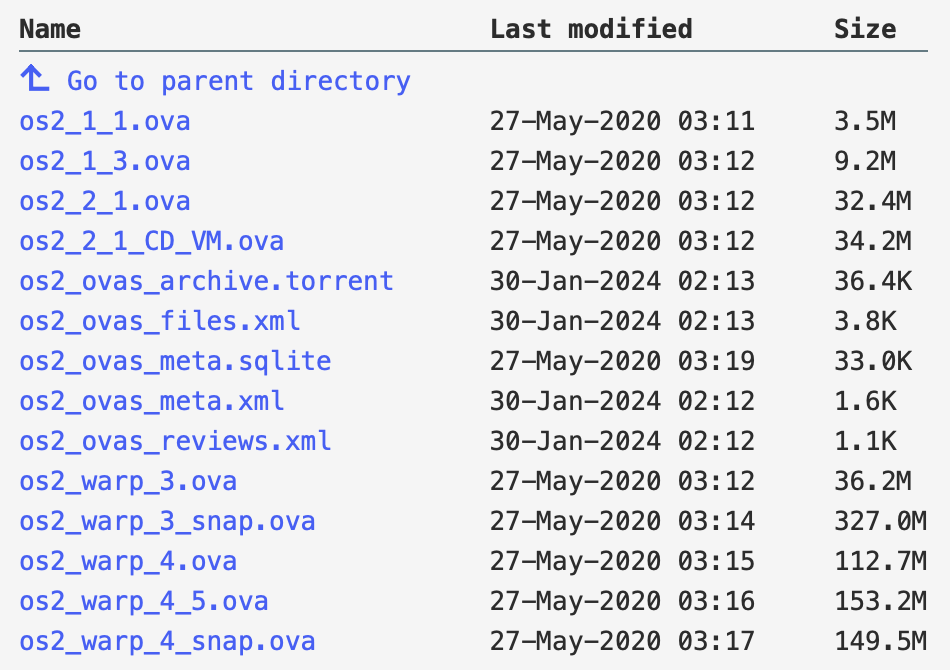View os2_ovas_reviews.xml file
The image size is (950, 670).
175,442
